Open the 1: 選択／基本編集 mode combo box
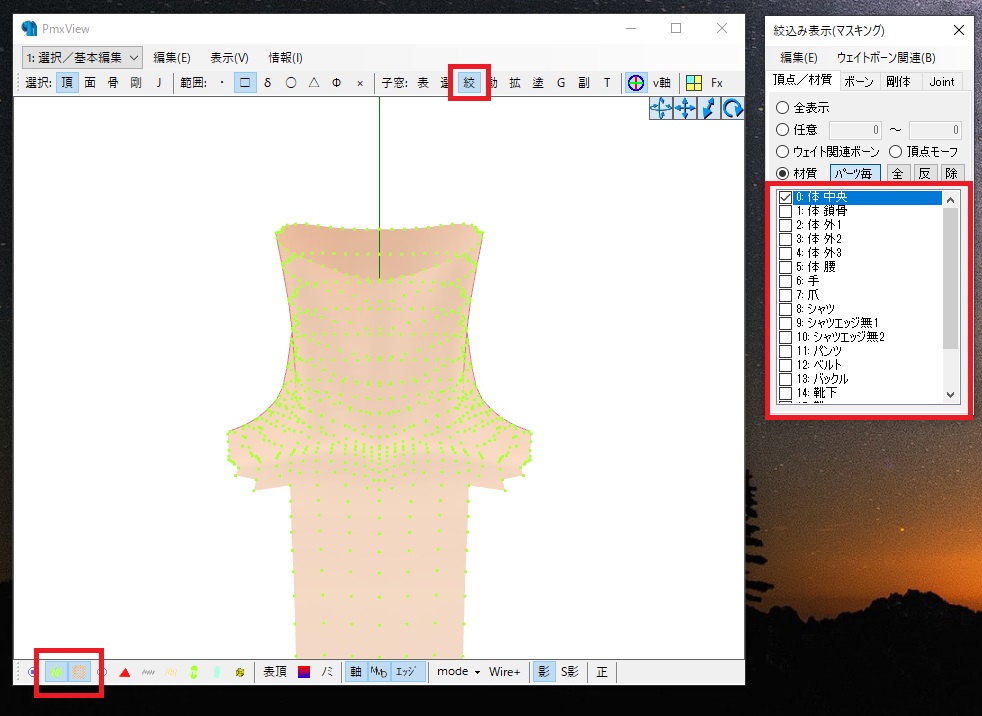The width and height of the screenshot is (982, 716). pos(82,58)
